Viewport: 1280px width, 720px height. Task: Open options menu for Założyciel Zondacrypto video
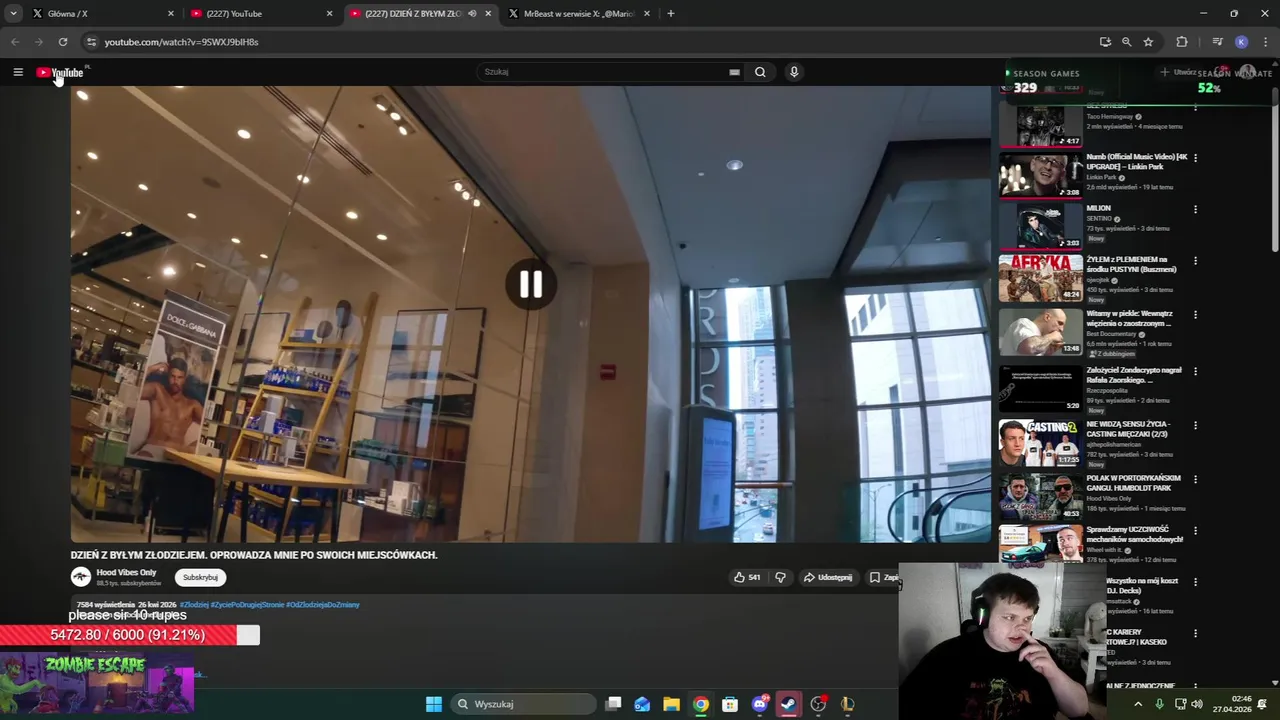[1195, 371]
